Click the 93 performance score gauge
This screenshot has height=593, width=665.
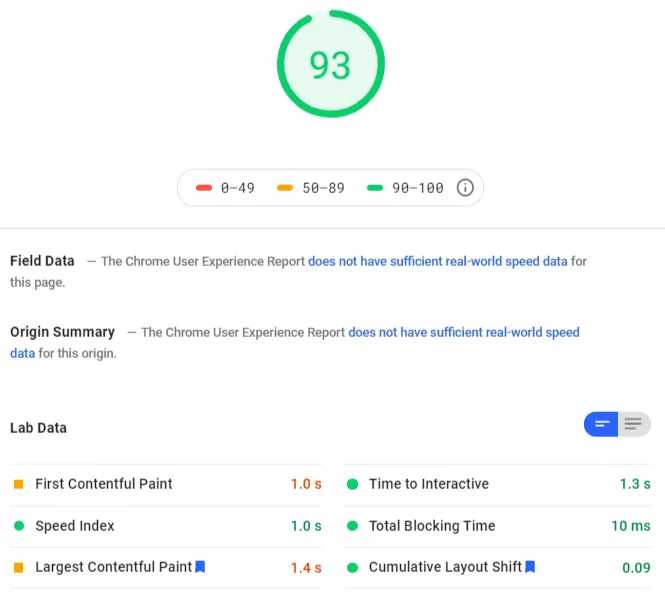(x=331, y=64)
